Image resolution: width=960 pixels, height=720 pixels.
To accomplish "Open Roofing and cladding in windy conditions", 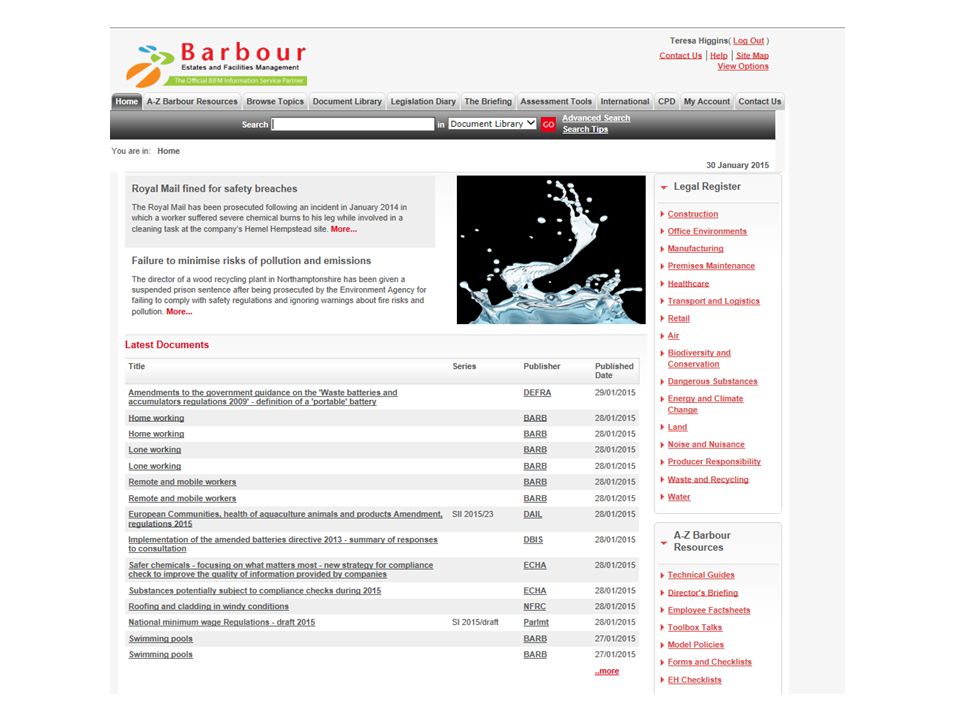I will [208, 607].
